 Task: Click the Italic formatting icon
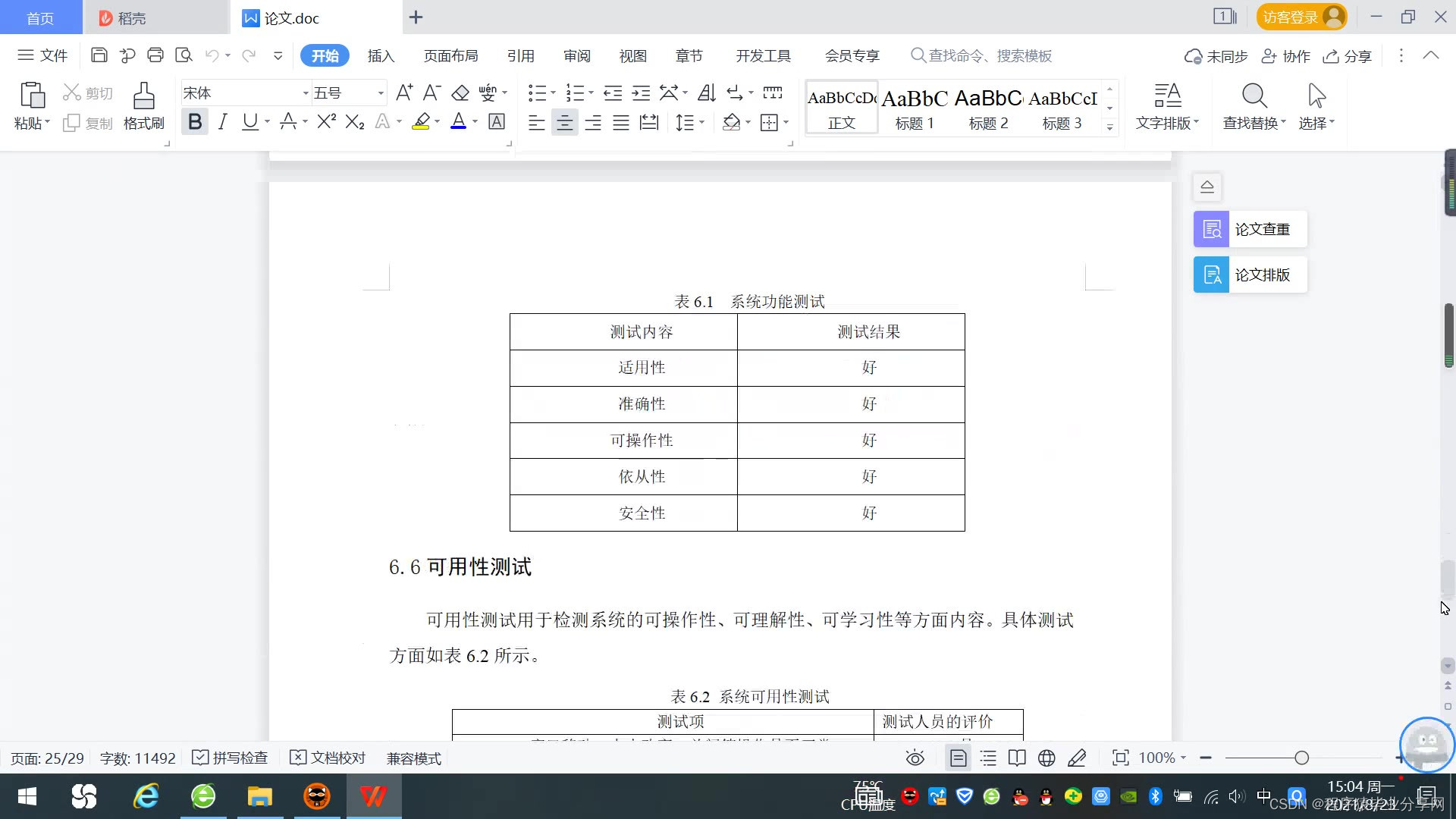click(222, 121)
